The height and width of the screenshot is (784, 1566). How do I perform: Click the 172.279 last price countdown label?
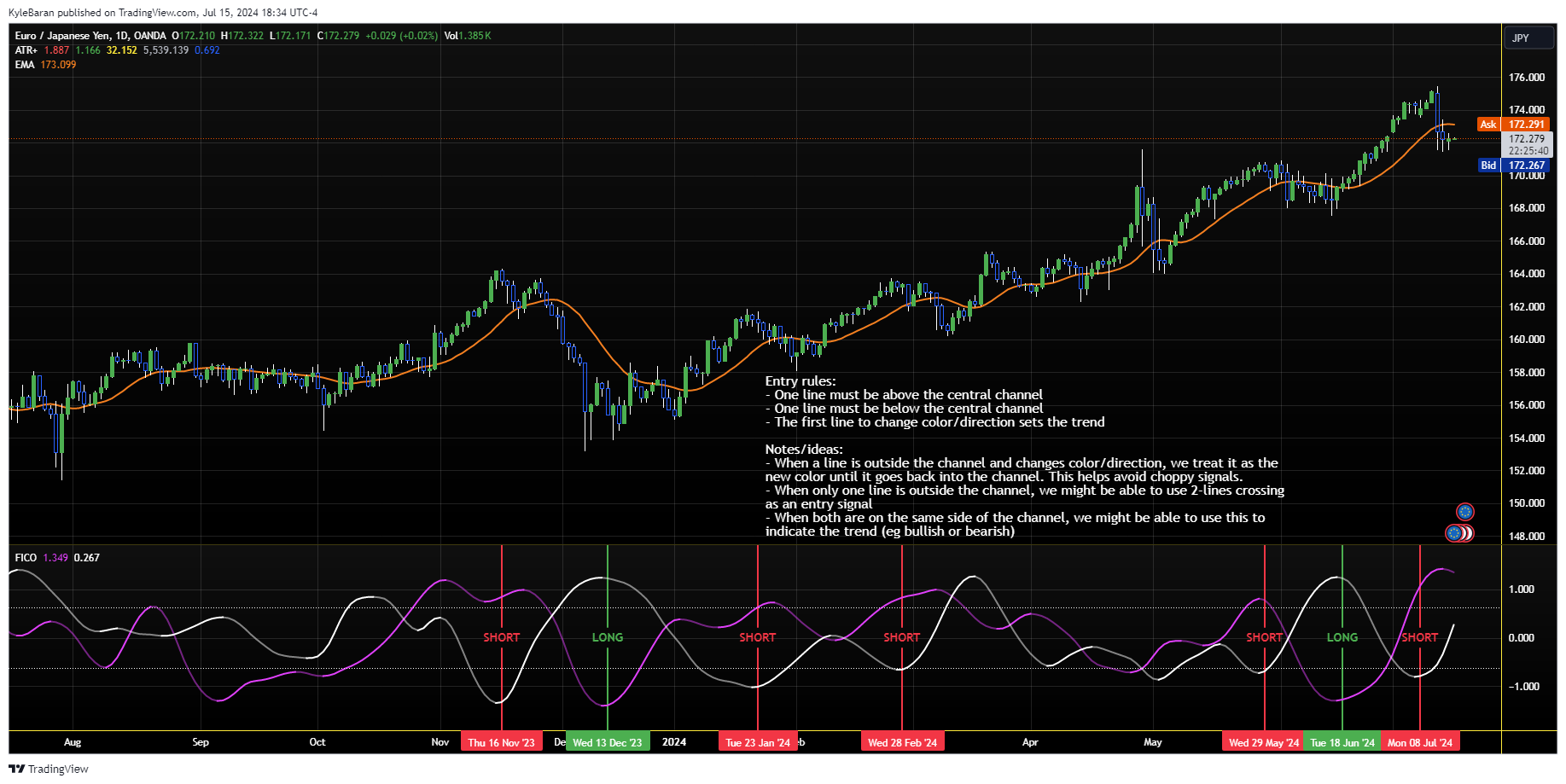1527,144
